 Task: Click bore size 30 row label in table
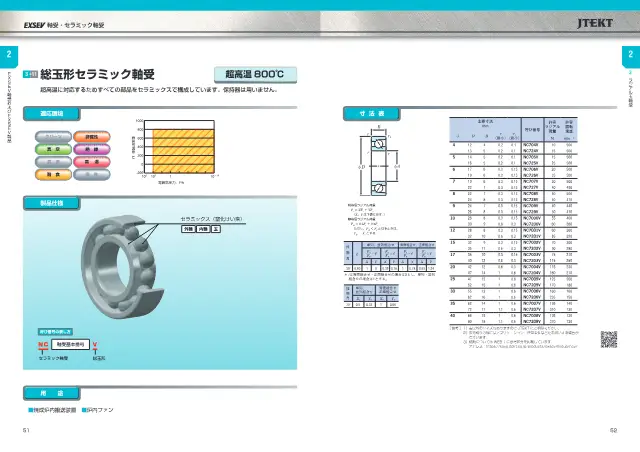click(x=452, y=291)
